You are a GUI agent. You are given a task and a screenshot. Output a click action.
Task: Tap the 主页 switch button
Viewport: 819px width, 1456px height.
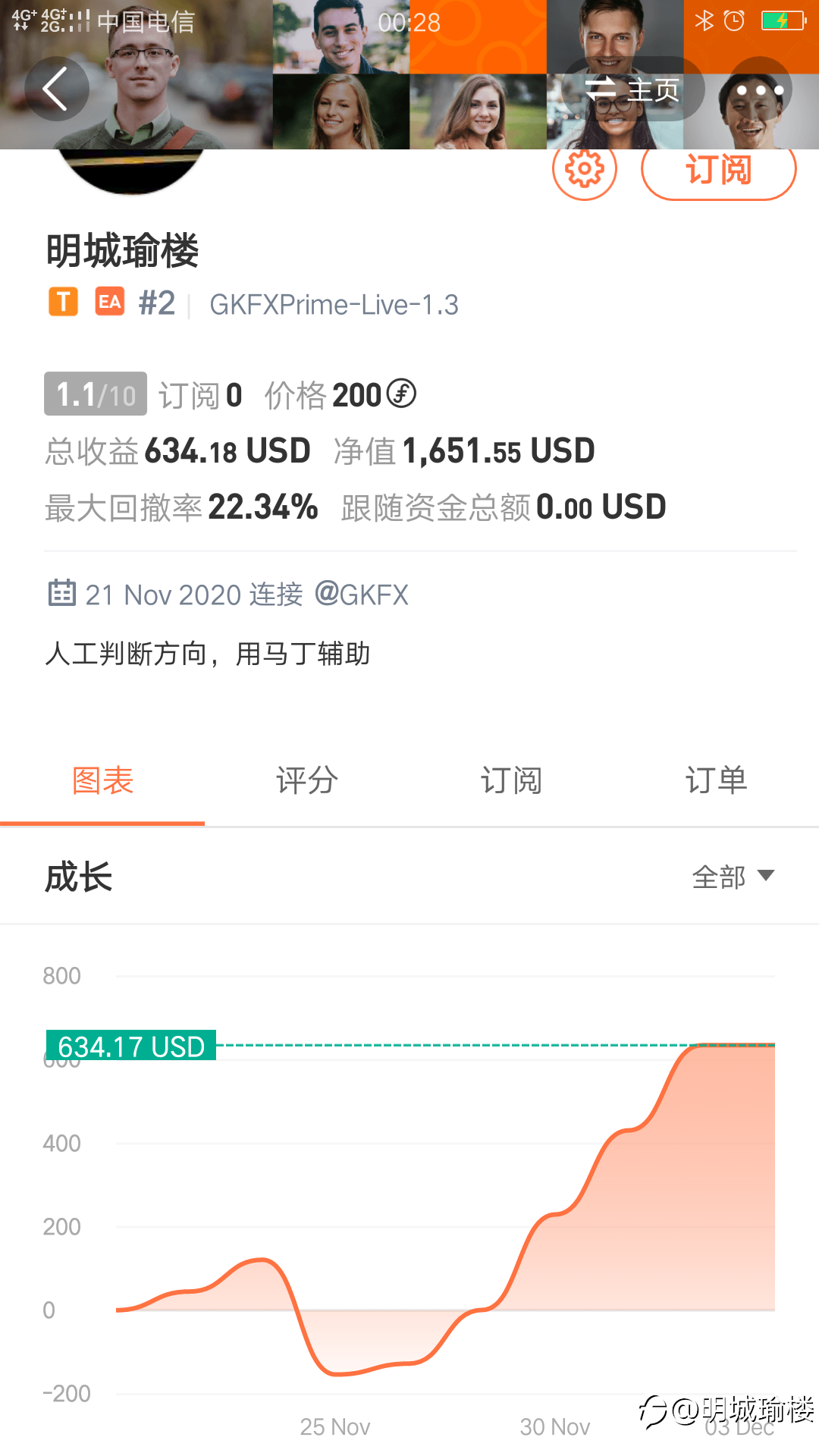632,89
